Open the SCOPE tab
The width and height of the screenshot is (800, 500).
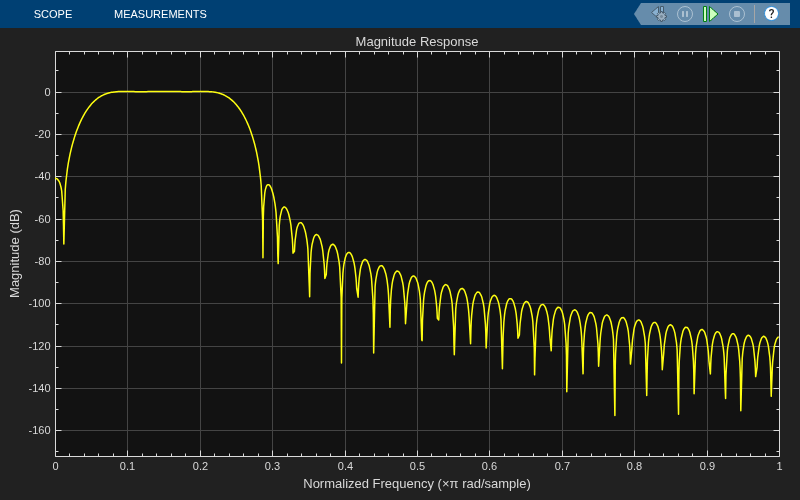coord(53,14)
